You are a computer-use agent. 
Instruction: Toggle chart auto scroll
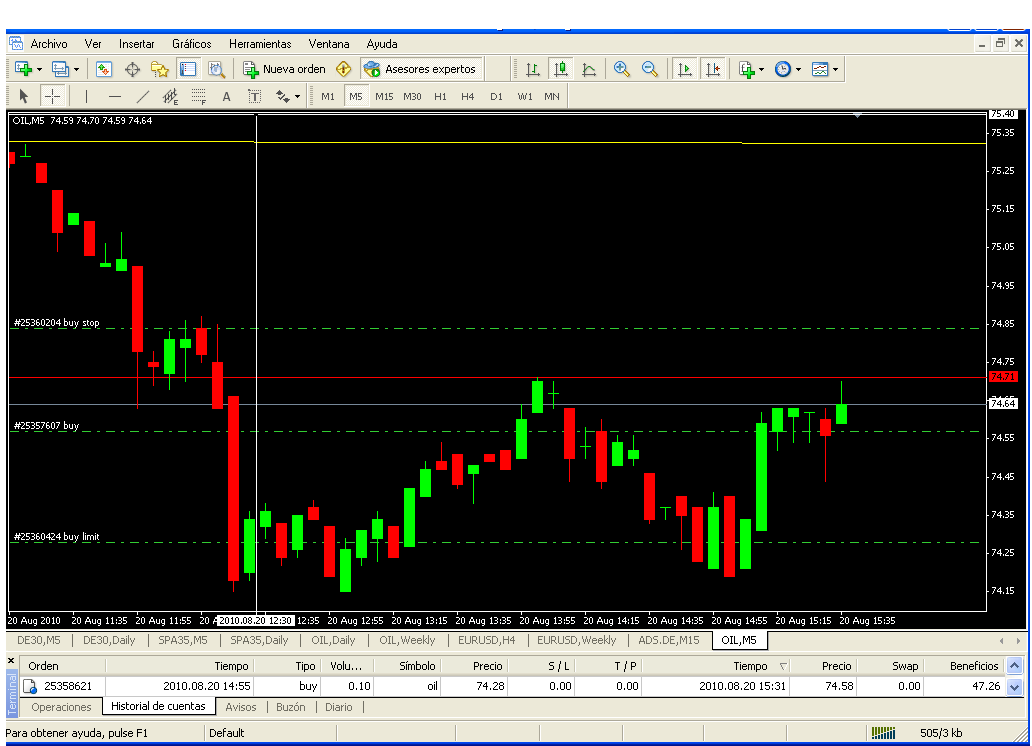tap(685, 69)
